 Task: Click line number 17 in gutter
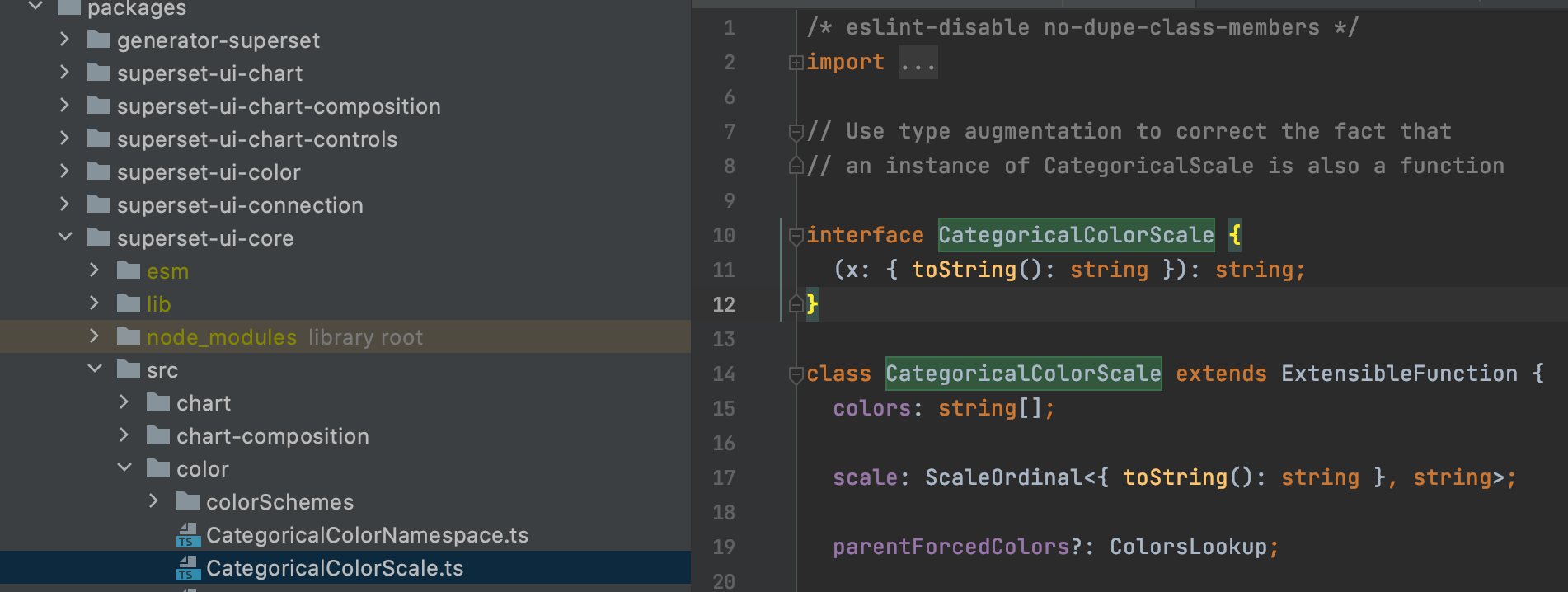coord(723,477)
